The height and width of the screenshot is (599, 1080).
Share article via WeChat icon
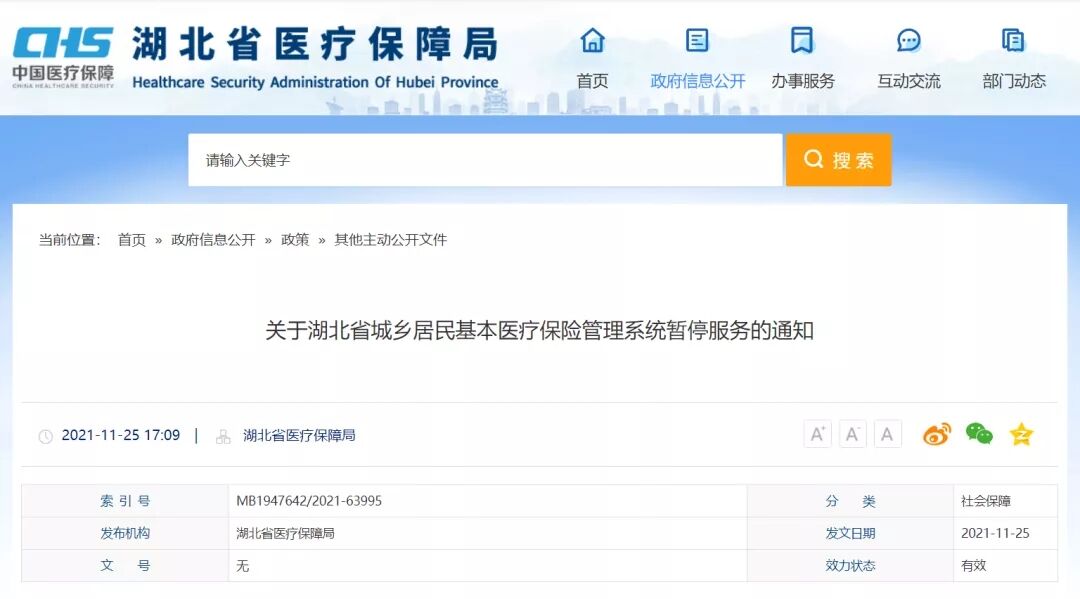coord(979,434)
